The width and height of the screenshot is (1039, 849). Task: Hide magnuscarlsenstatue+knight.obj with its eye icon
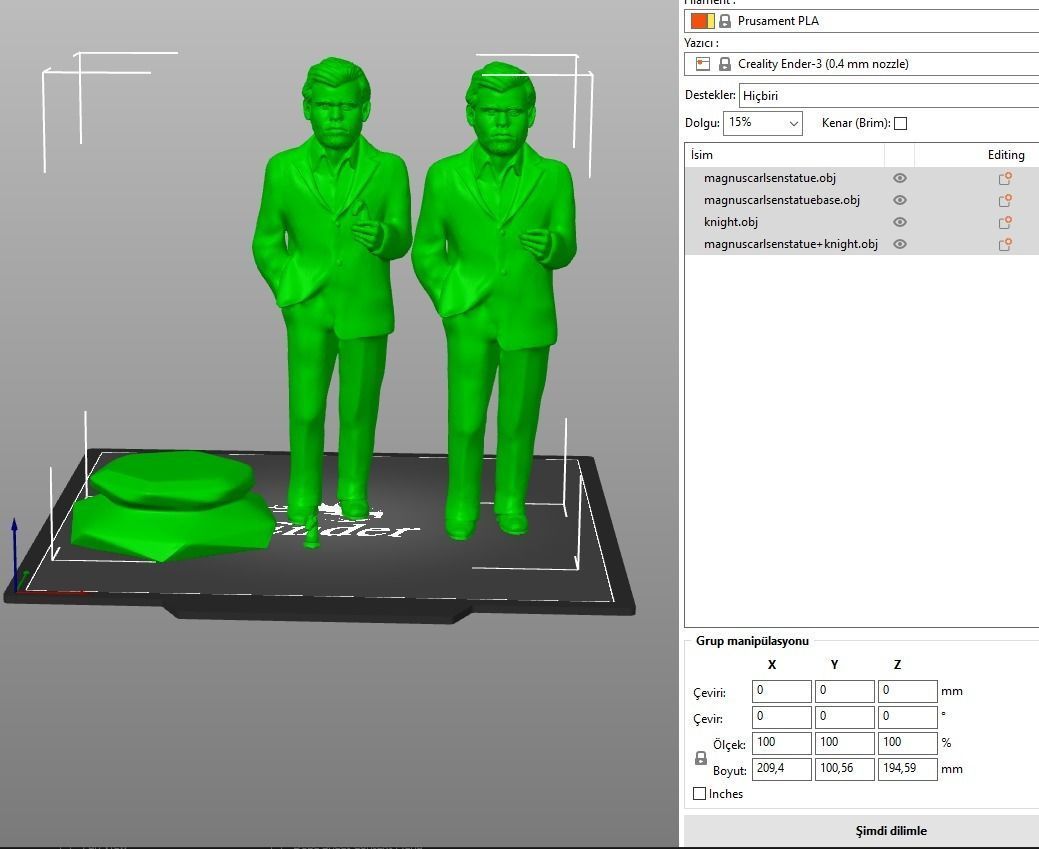pos(899,244)
